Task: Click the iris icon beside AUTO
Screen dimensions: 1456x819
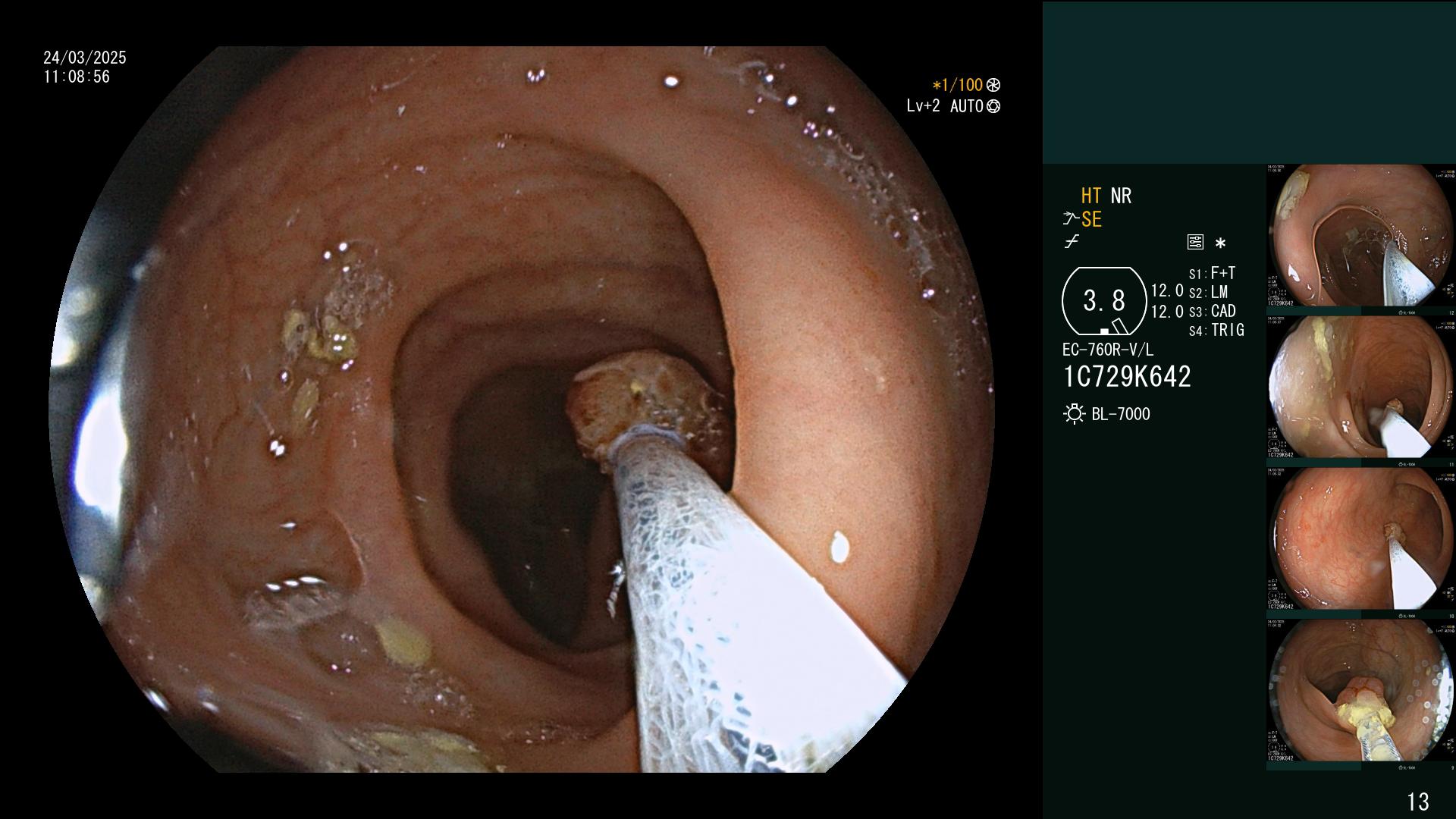Action: (993, 106)
